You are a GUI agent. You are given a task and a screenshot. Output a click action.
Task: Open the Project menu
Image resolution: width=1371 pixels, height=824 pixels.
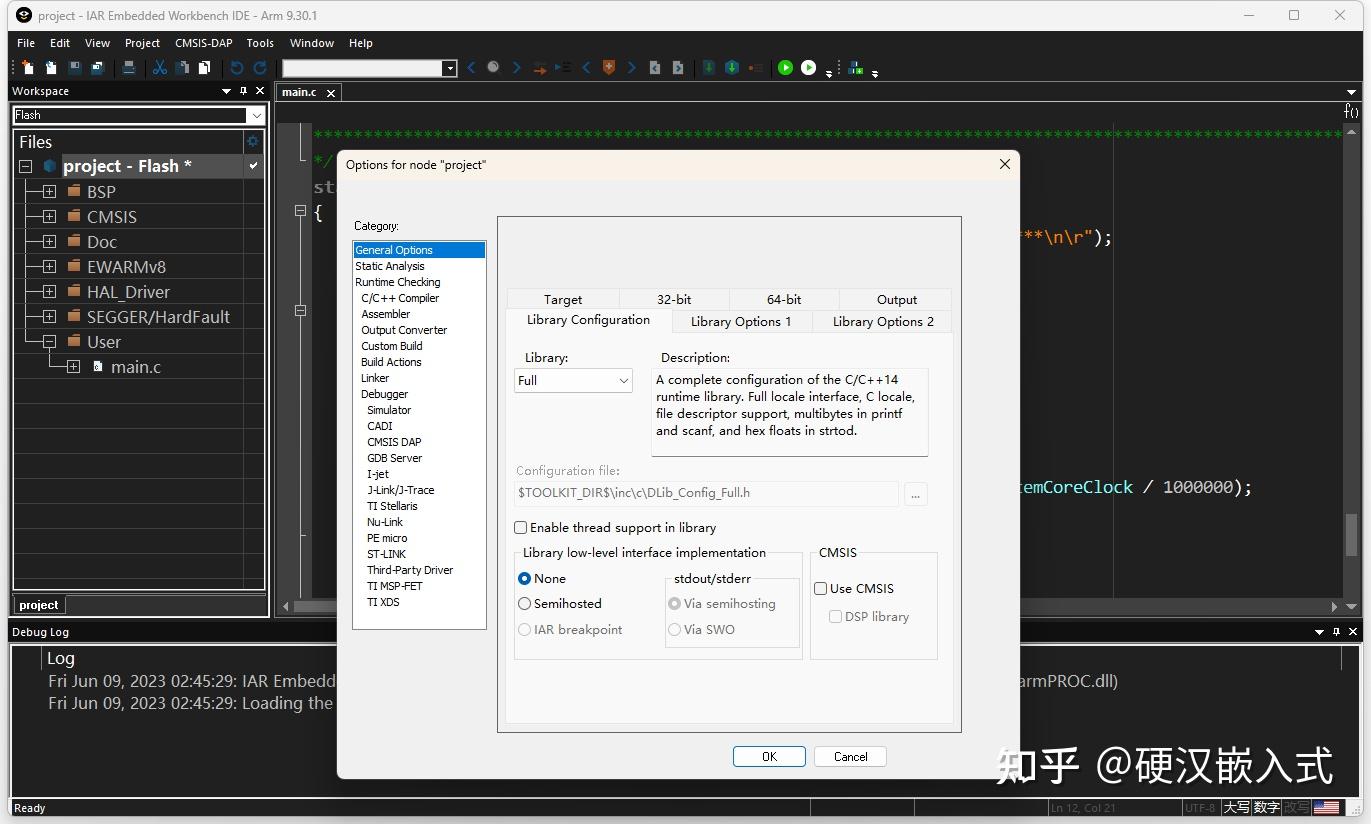pyautogui.click(x=142, y=43)
